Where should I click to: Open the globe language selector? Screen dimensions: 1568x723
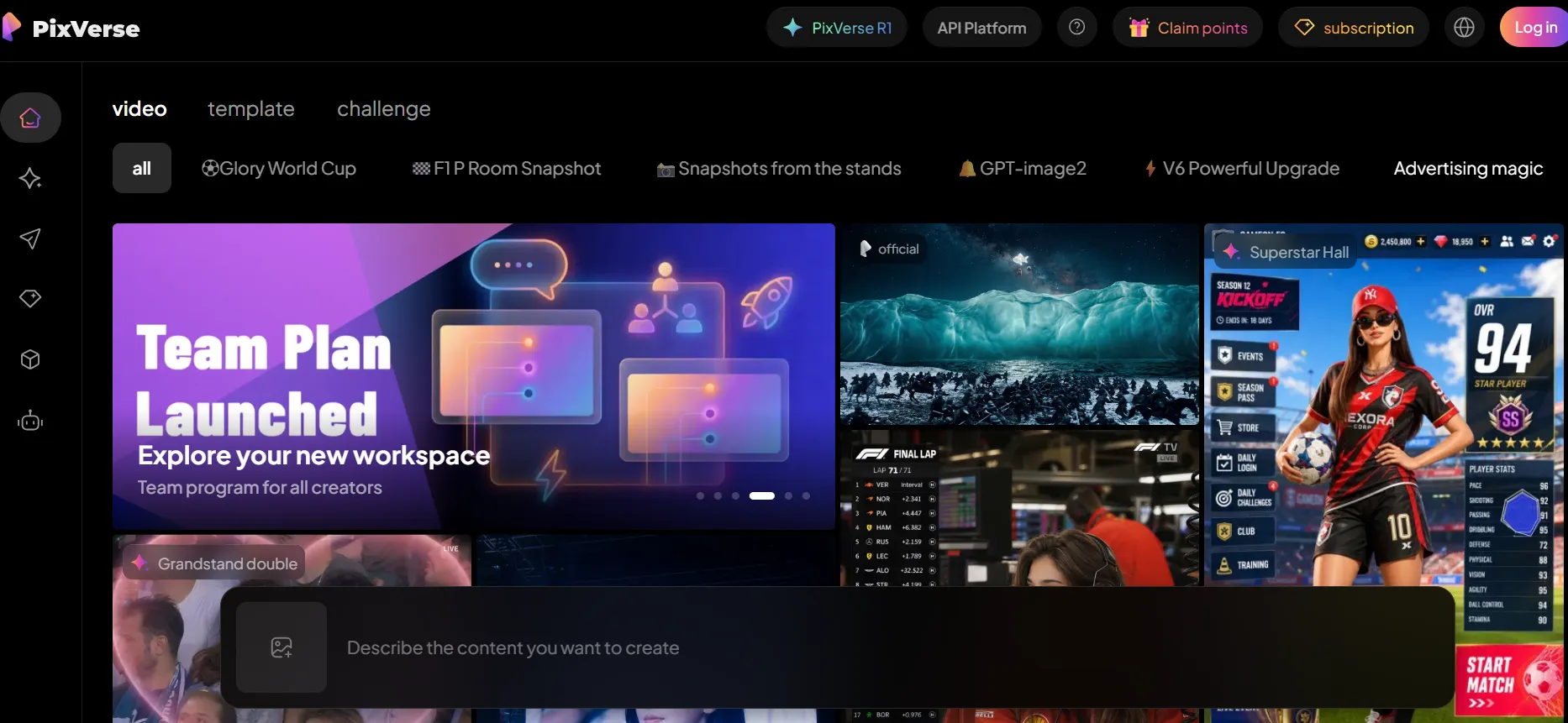pos(1464,27)
